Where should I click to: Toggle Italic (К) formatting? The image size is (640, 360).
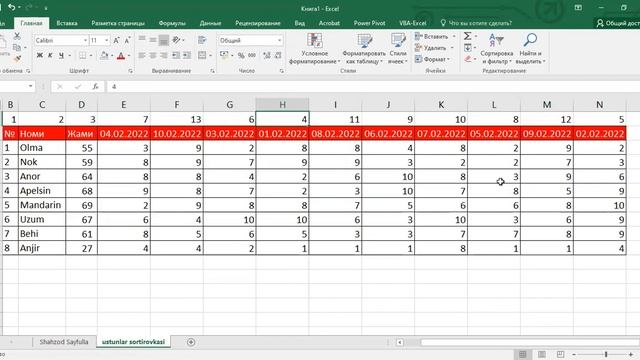click(x=50, y=56)
